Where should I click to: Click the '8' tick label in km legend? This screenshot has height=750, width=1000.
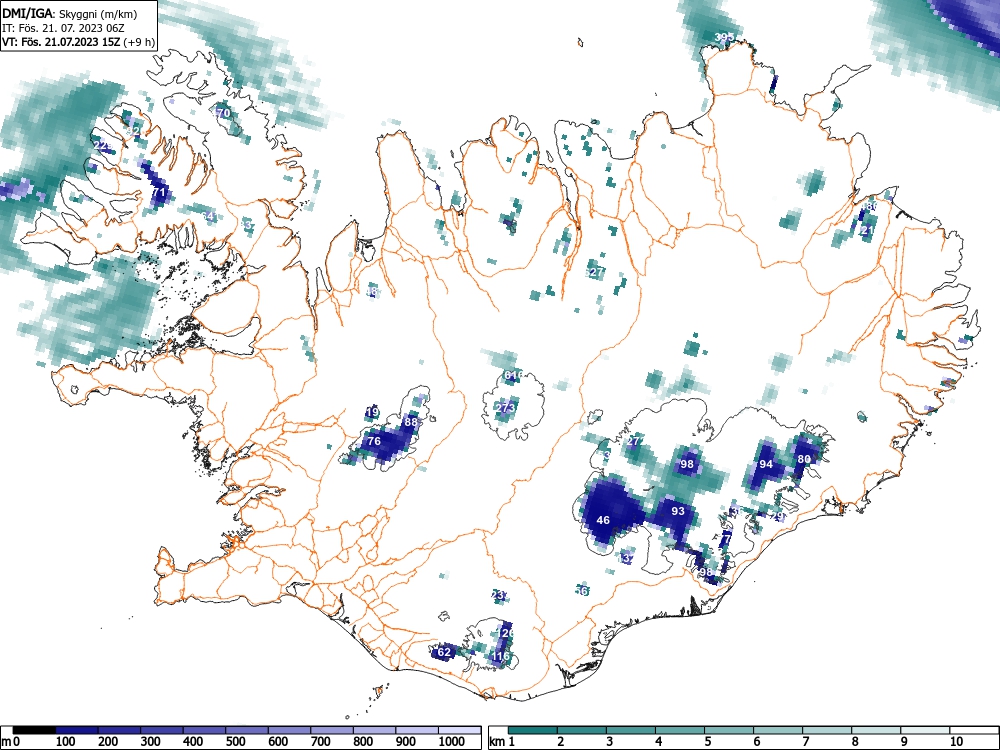[x=855, y=742]
